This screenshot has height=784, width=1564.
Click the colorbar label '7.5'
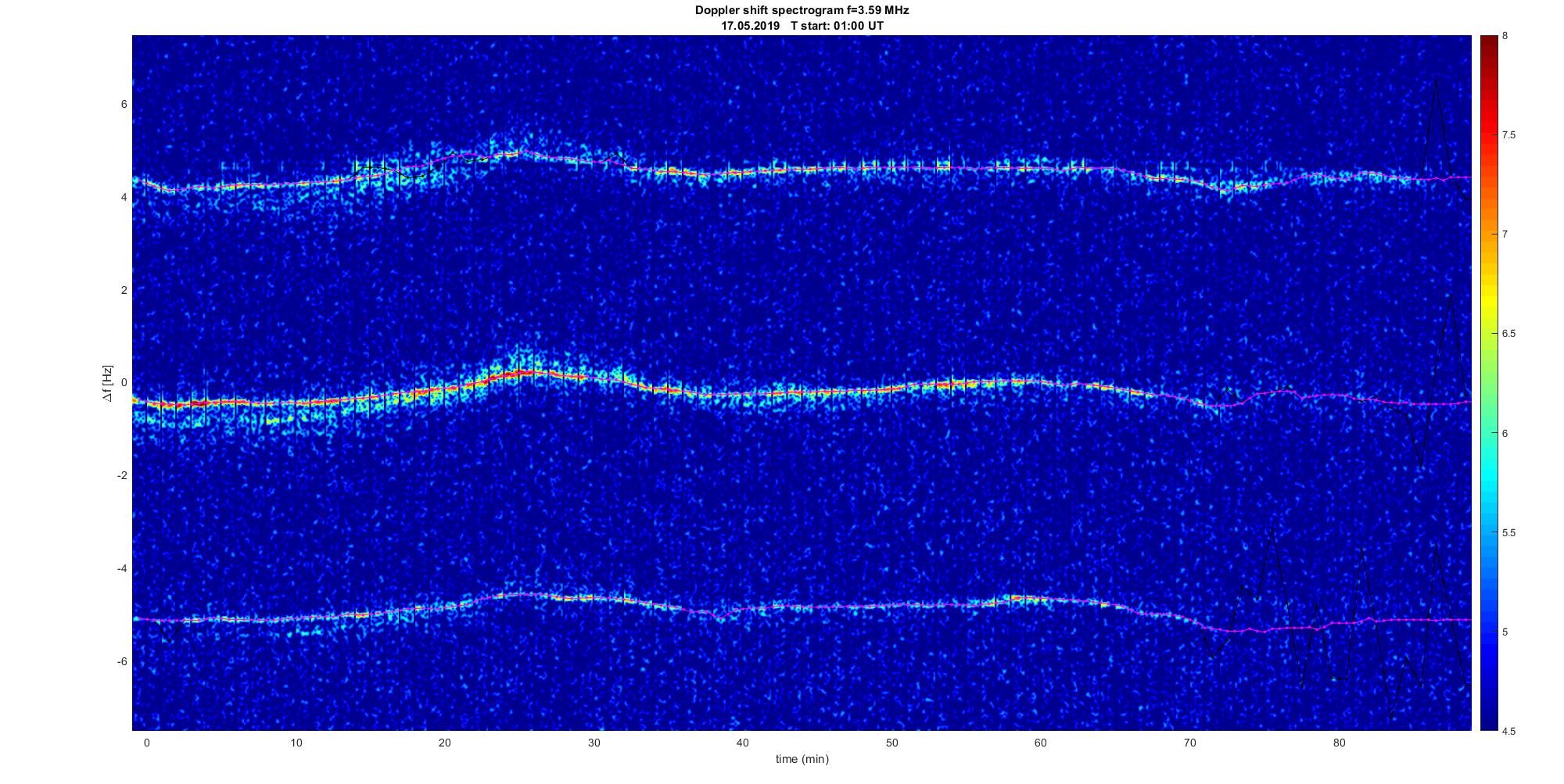(x=1508, y=135)
